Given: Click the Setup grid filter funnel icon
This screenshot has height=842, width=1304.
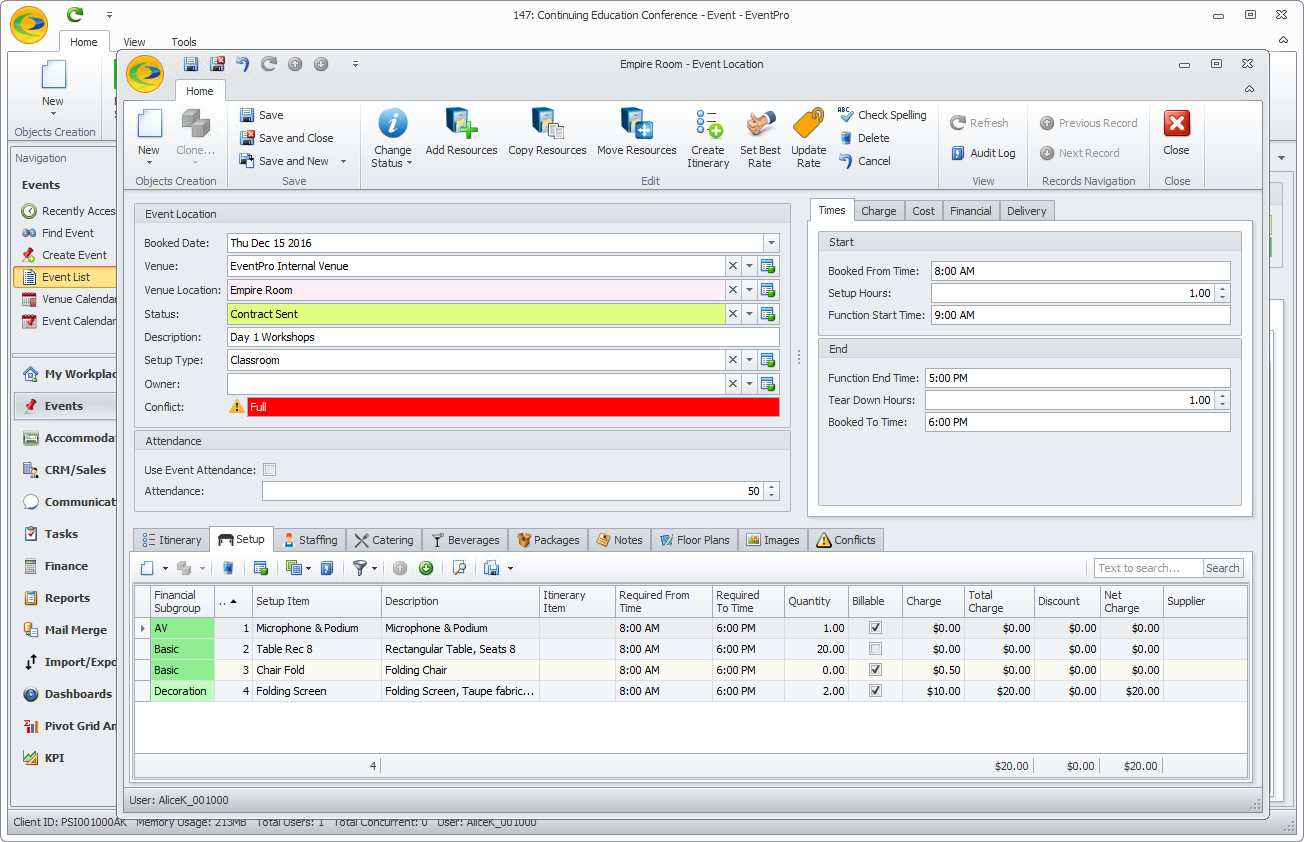Looking at the screenshot, I should 359,568.
